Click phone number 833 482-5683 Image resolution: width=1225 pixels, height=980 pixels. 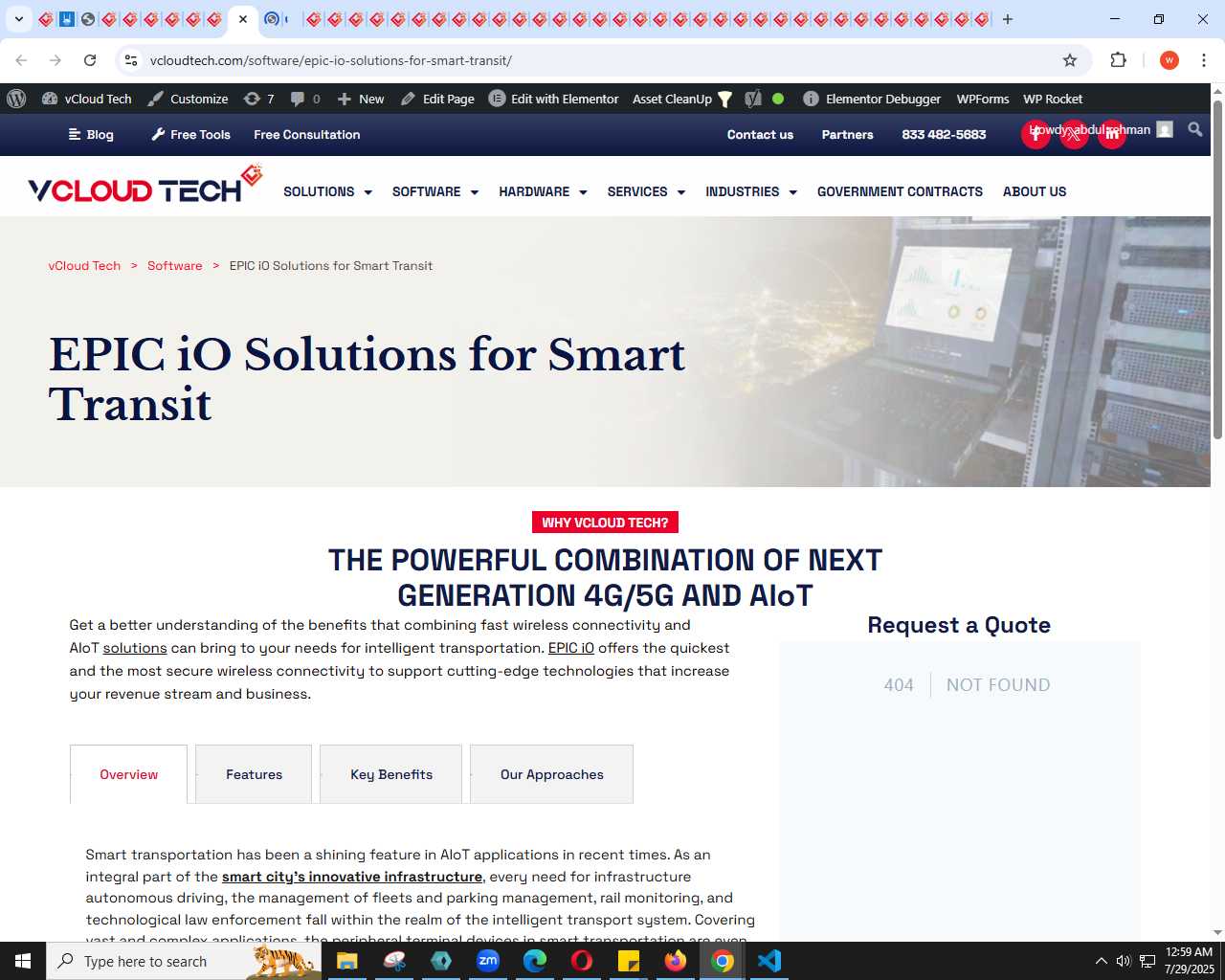pyautogui.click(x=944, y=135)
